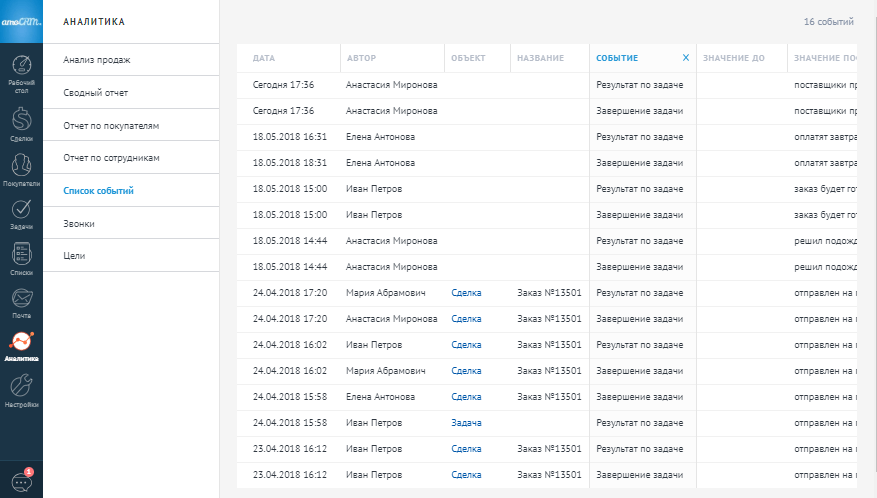This screenshot has width=877, height=498.
Task: Remove the Событие column filter with X
Action: point(685,58)
